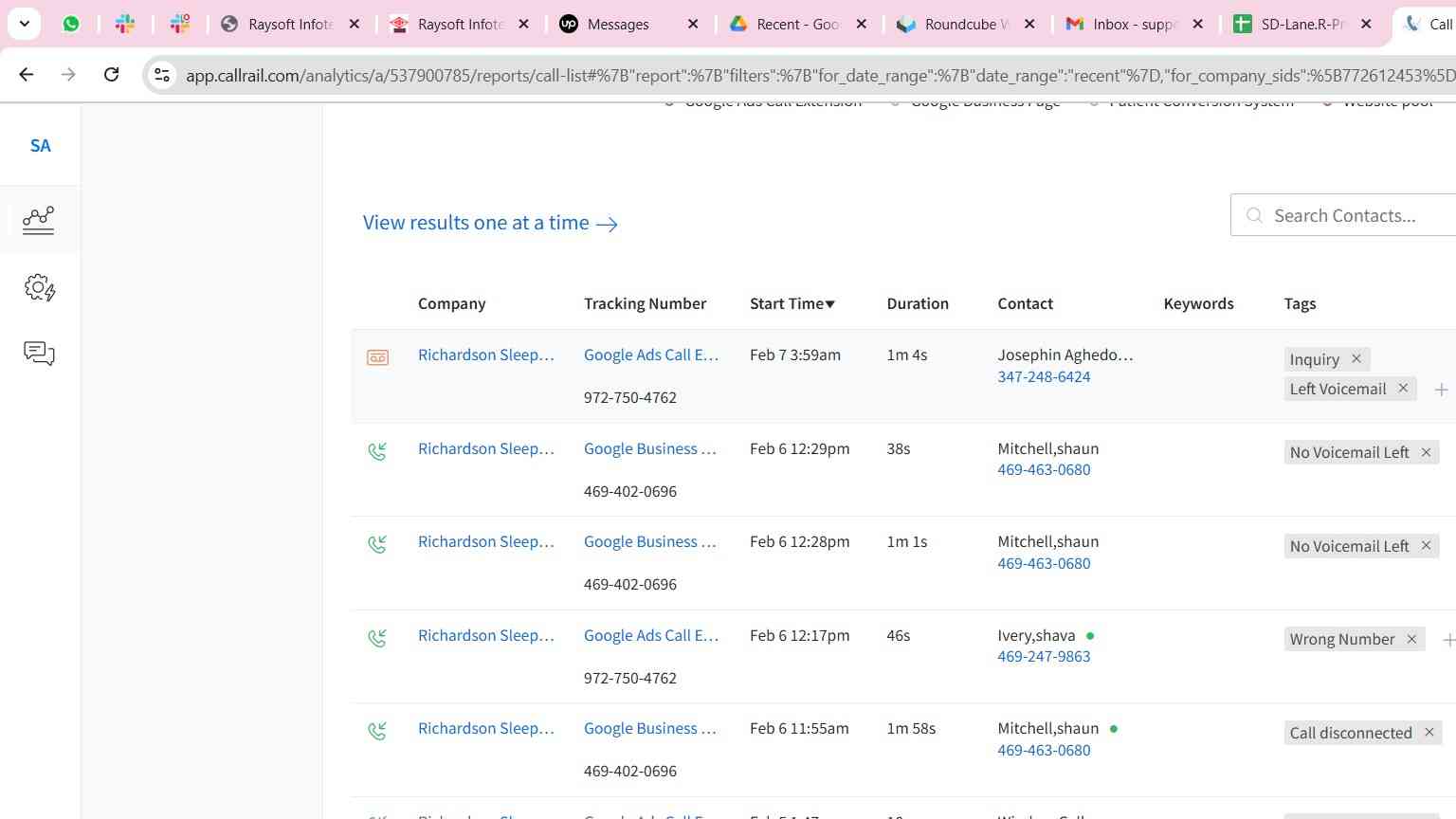Open number 469-463-0680 in 12:29pm row
Viewport: 1456px width, 819px height.
(x=1044, y=469)
